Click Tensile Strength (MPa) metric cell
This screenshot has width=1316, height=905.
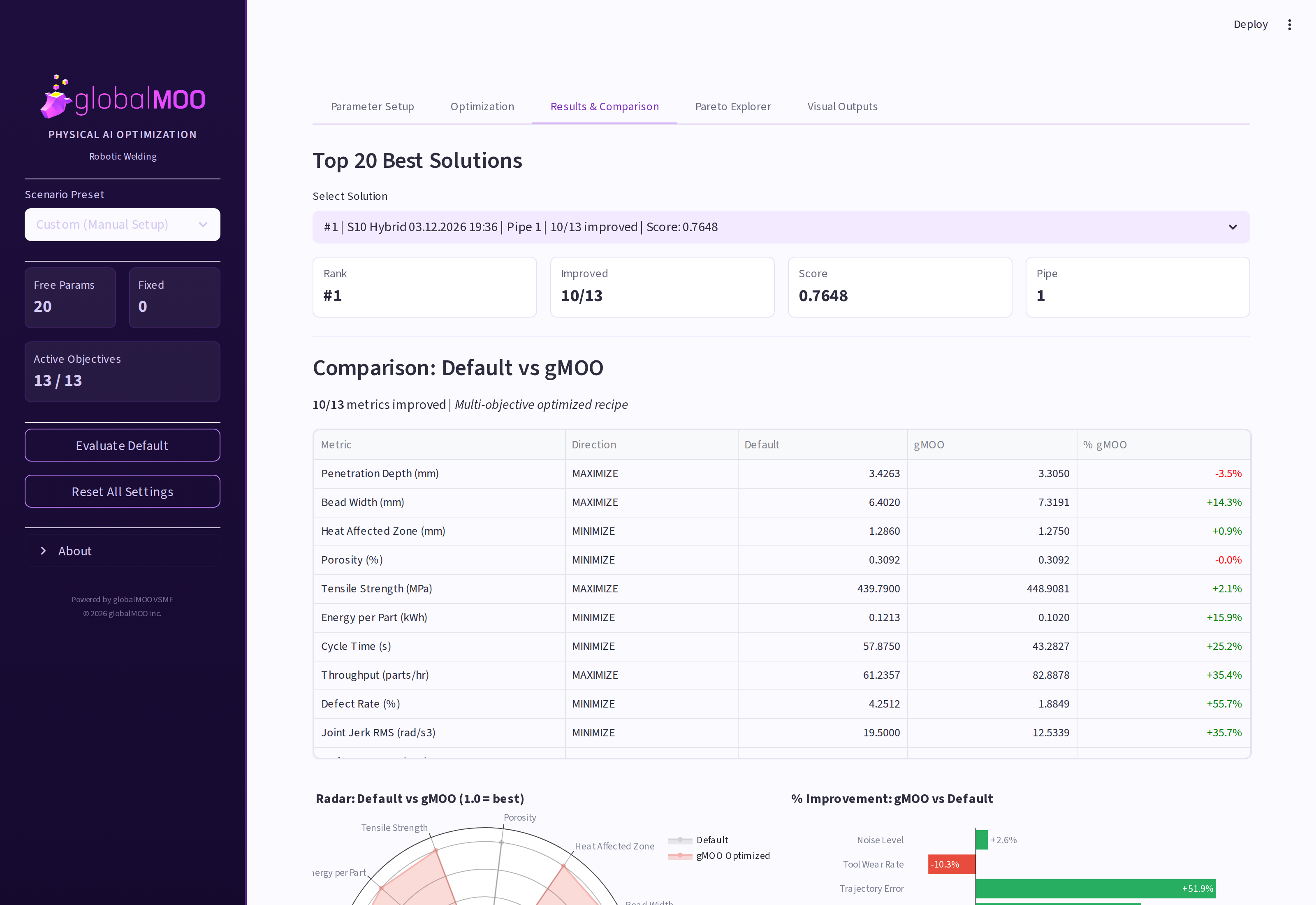pos(439,589)
